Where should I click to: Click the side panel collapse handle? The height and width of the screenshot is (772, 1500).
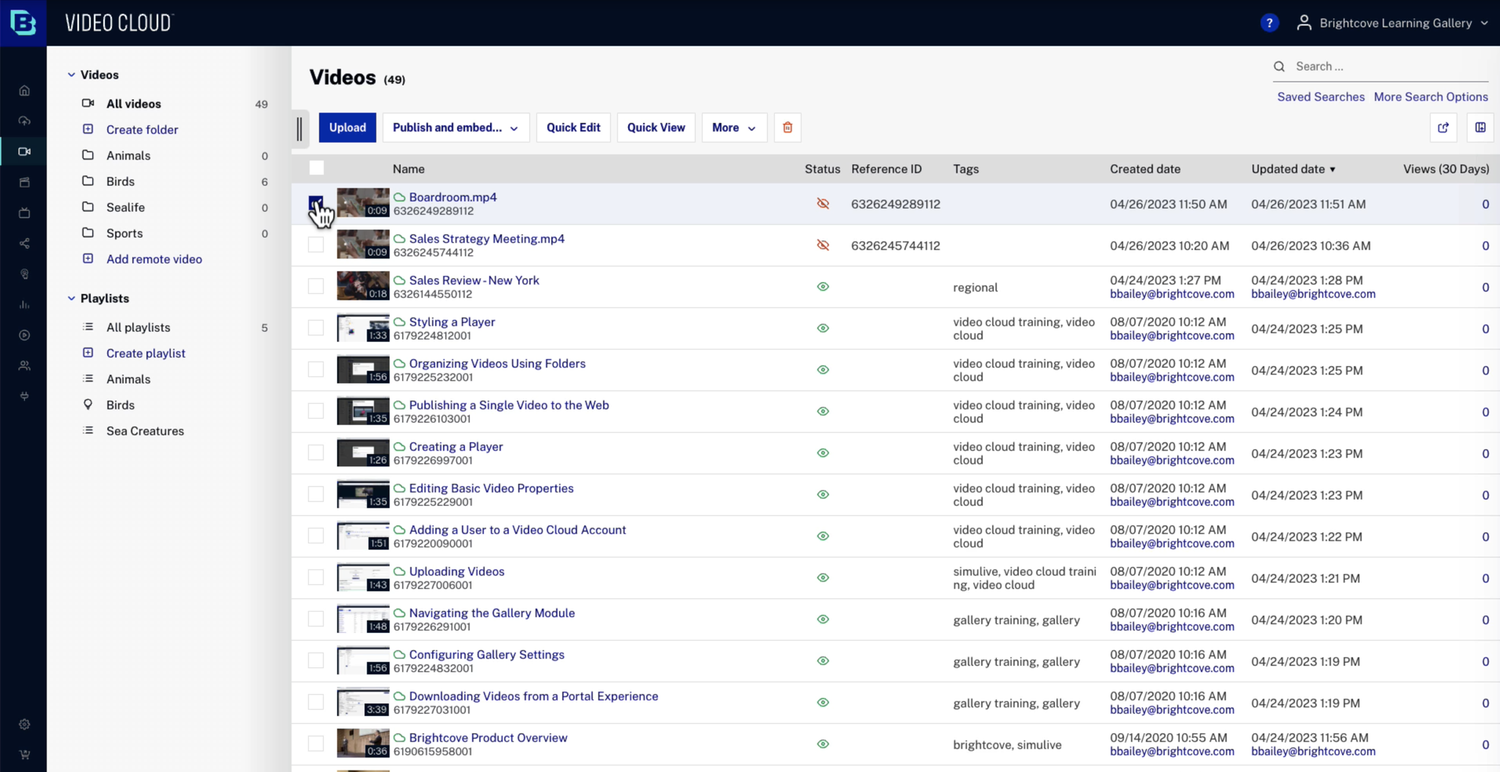click(299, 128)
